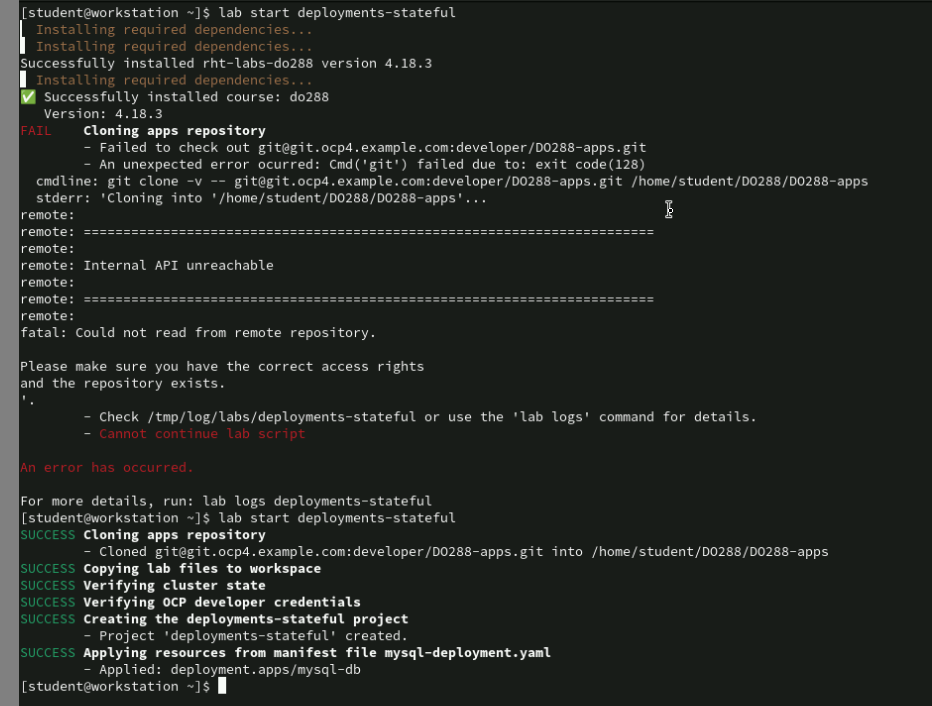Click the "An error has occurred." text
The width and height of the screenshot is (932, 706).
pyautogui.click(x=107, y=468)
